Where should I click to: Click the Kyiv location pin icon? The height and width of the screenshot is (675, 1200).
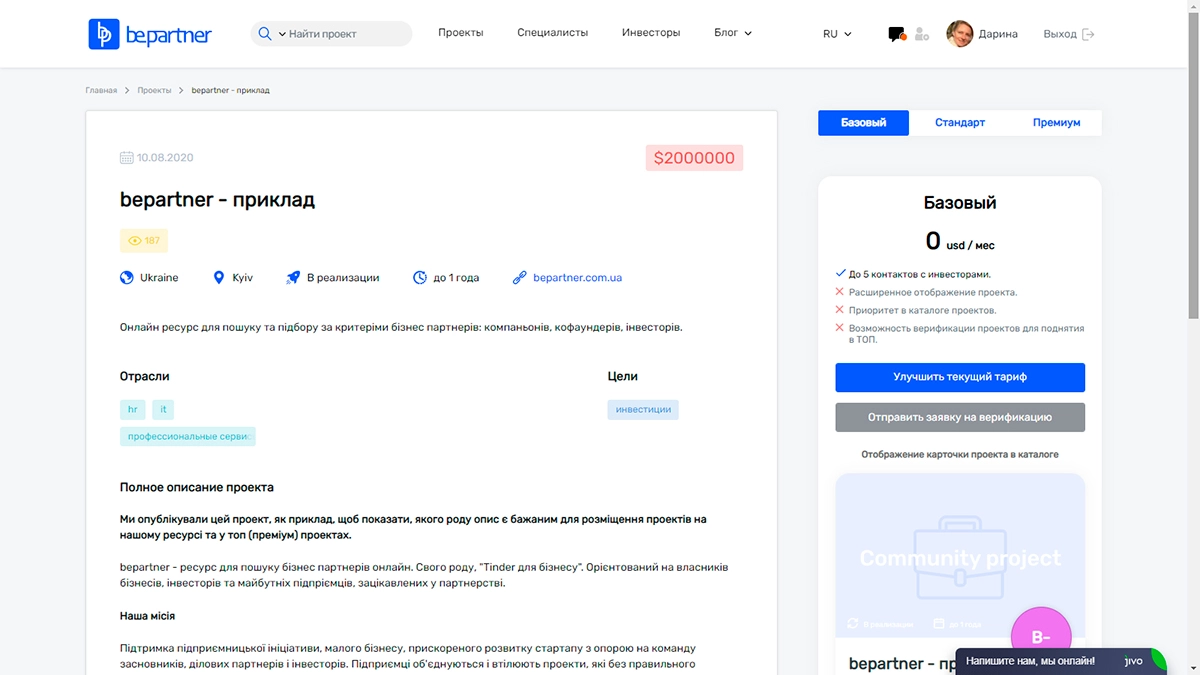point(219,278)
